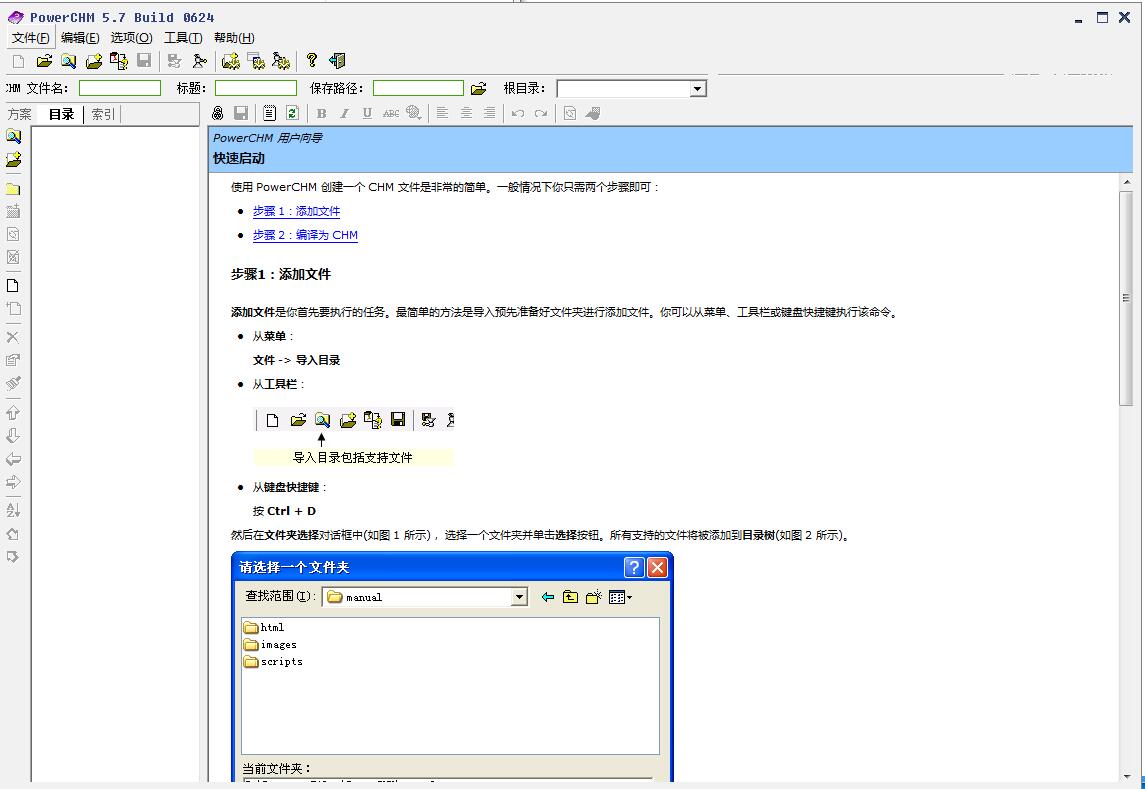Open the 编辑(E) menu

coord(80,38)
